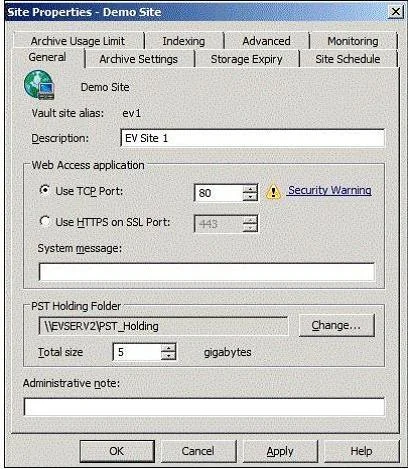Image resolution: width=408 pixels, height=469 pixels.
Task: Select the Use TCP Port radio button
Action: click(44, 190)
